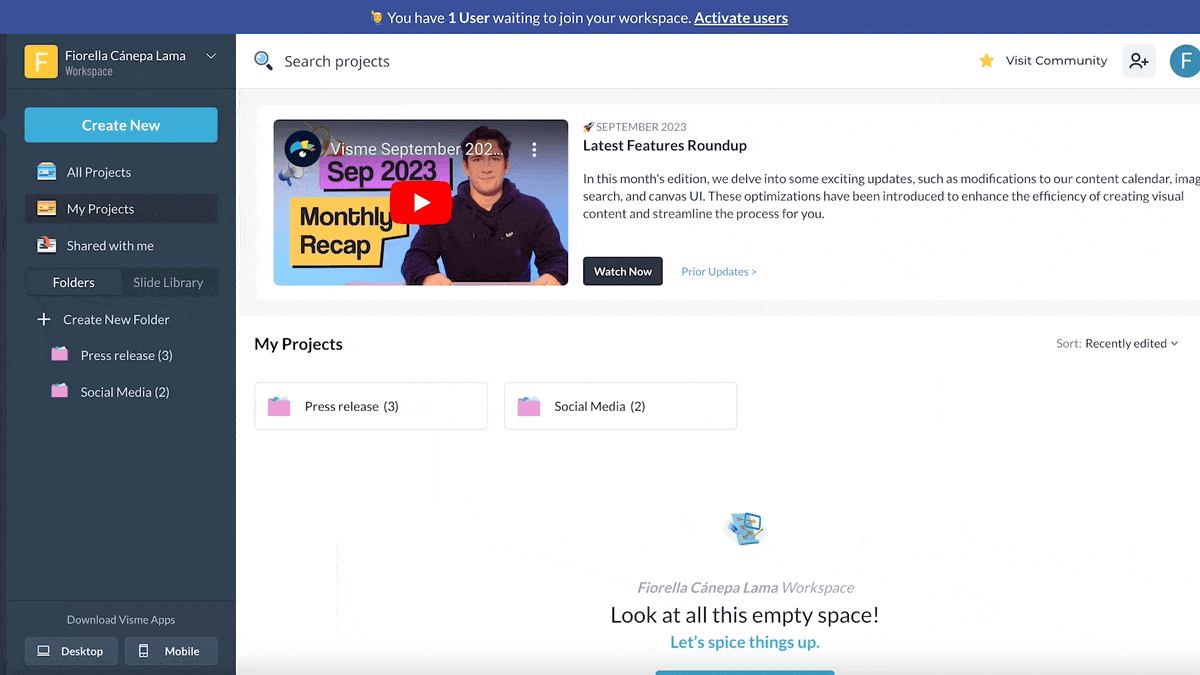Select the Desktop app download icon

pos(42,651)
